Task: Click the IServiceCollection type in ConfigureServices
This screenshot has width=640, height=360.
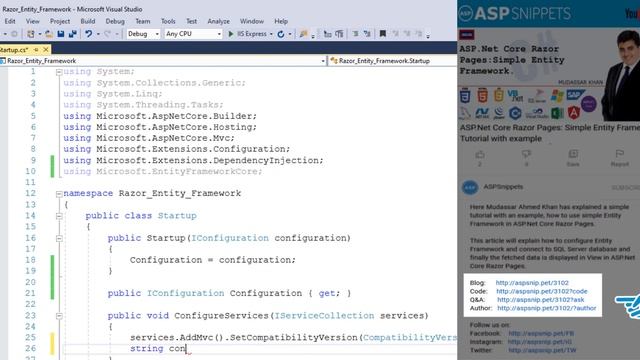Action: 324,316
